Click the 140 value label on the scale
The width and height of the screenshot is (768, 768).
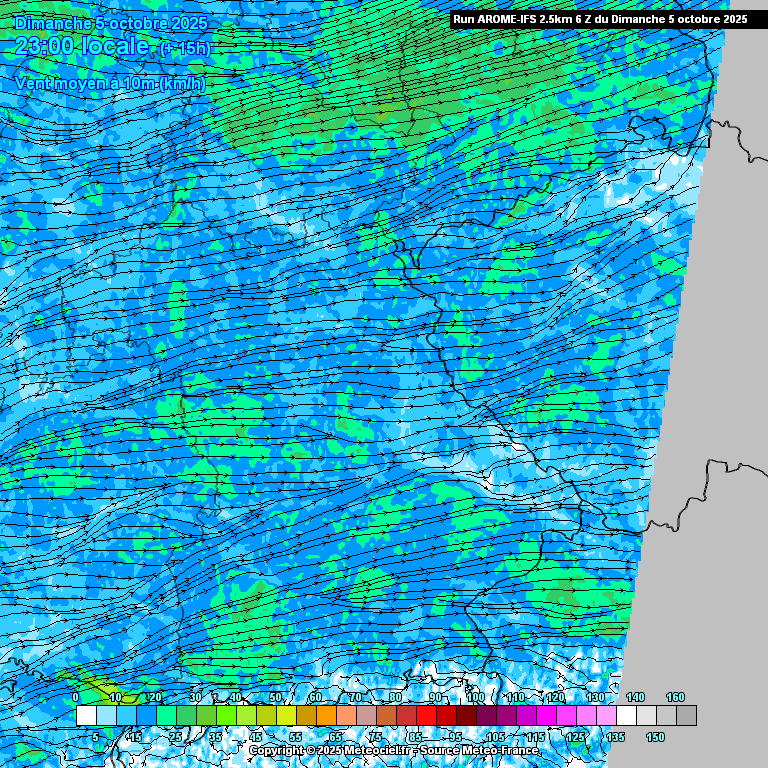click(x=635, y=697)
